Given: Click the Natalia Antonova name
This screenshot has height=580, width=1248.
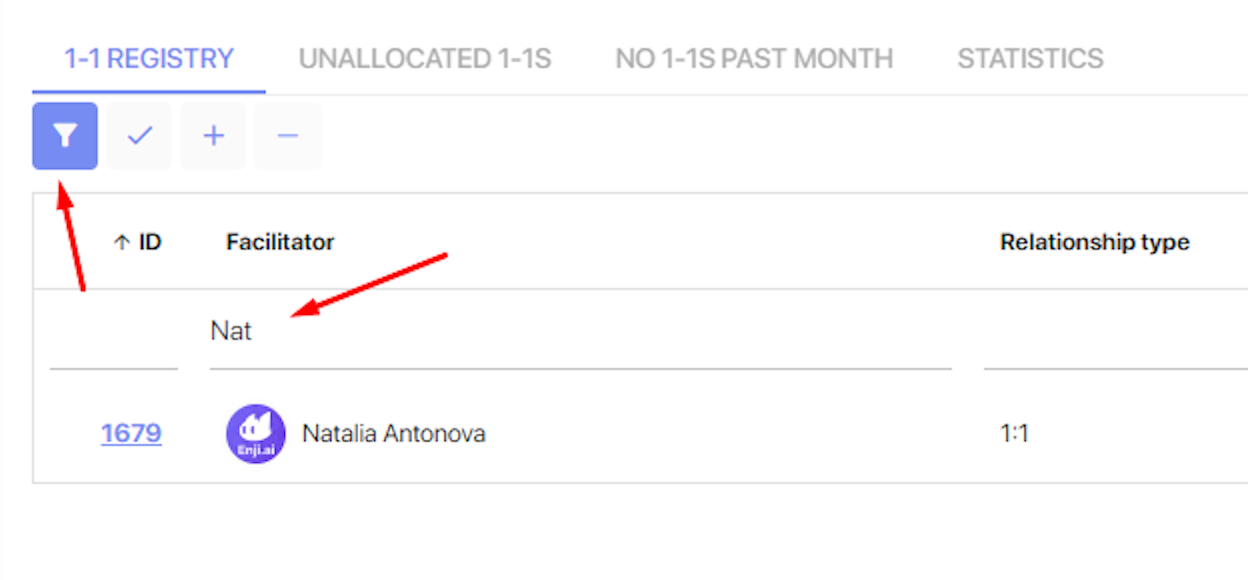Looking at the screenshot, I should click(394, 434).
